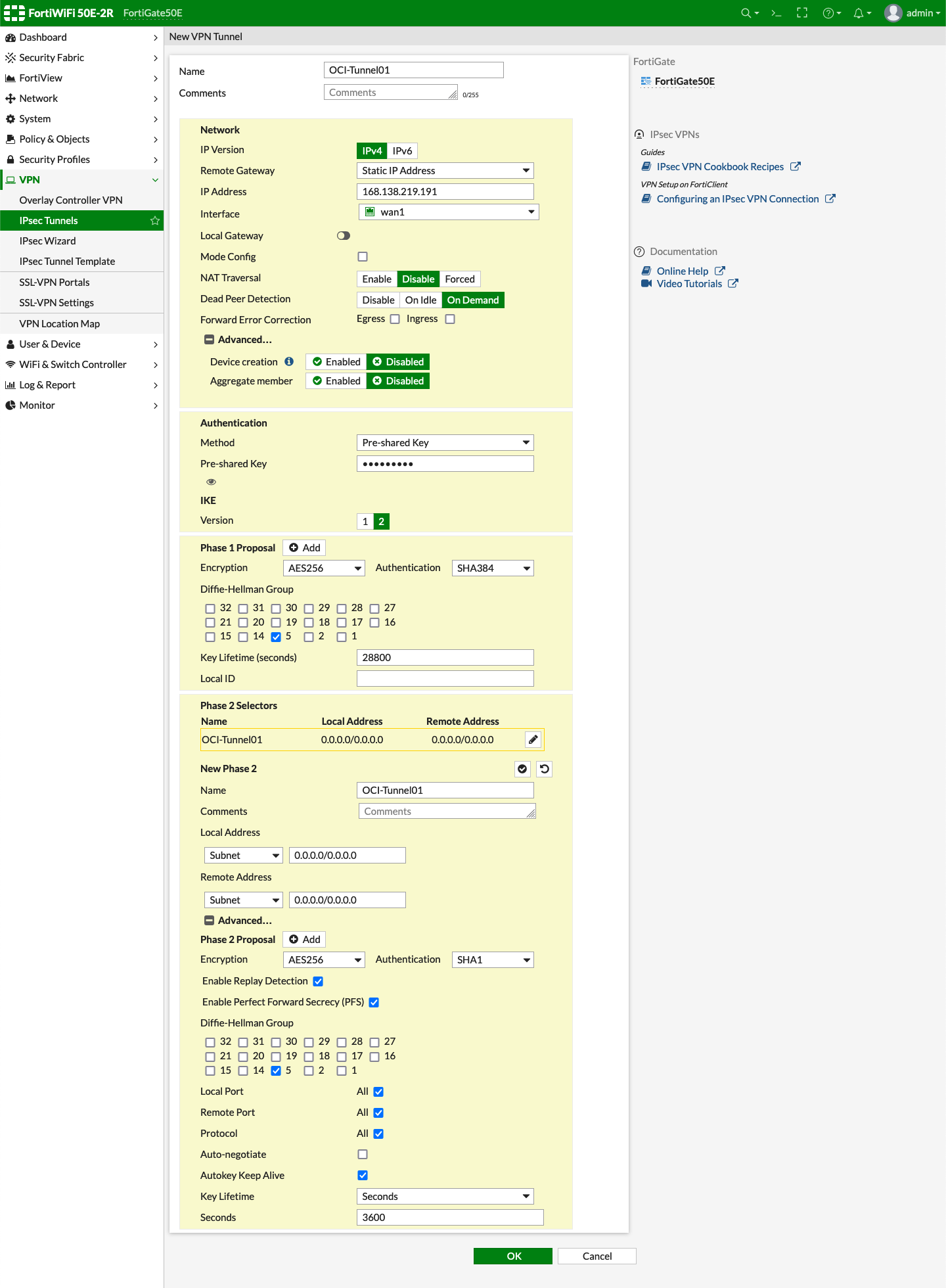Image resolution: width=946 pixels, height=1288 pixels.
Task: Show Device creation info icon
Action: [x=289, y=362]
